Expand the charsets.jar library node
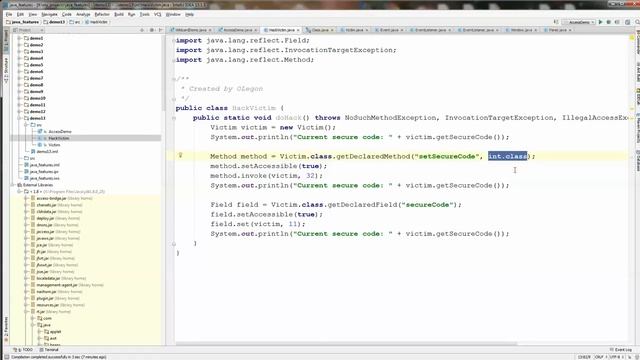The width and height of the screenshot is (640, 360). click(27, 205)
